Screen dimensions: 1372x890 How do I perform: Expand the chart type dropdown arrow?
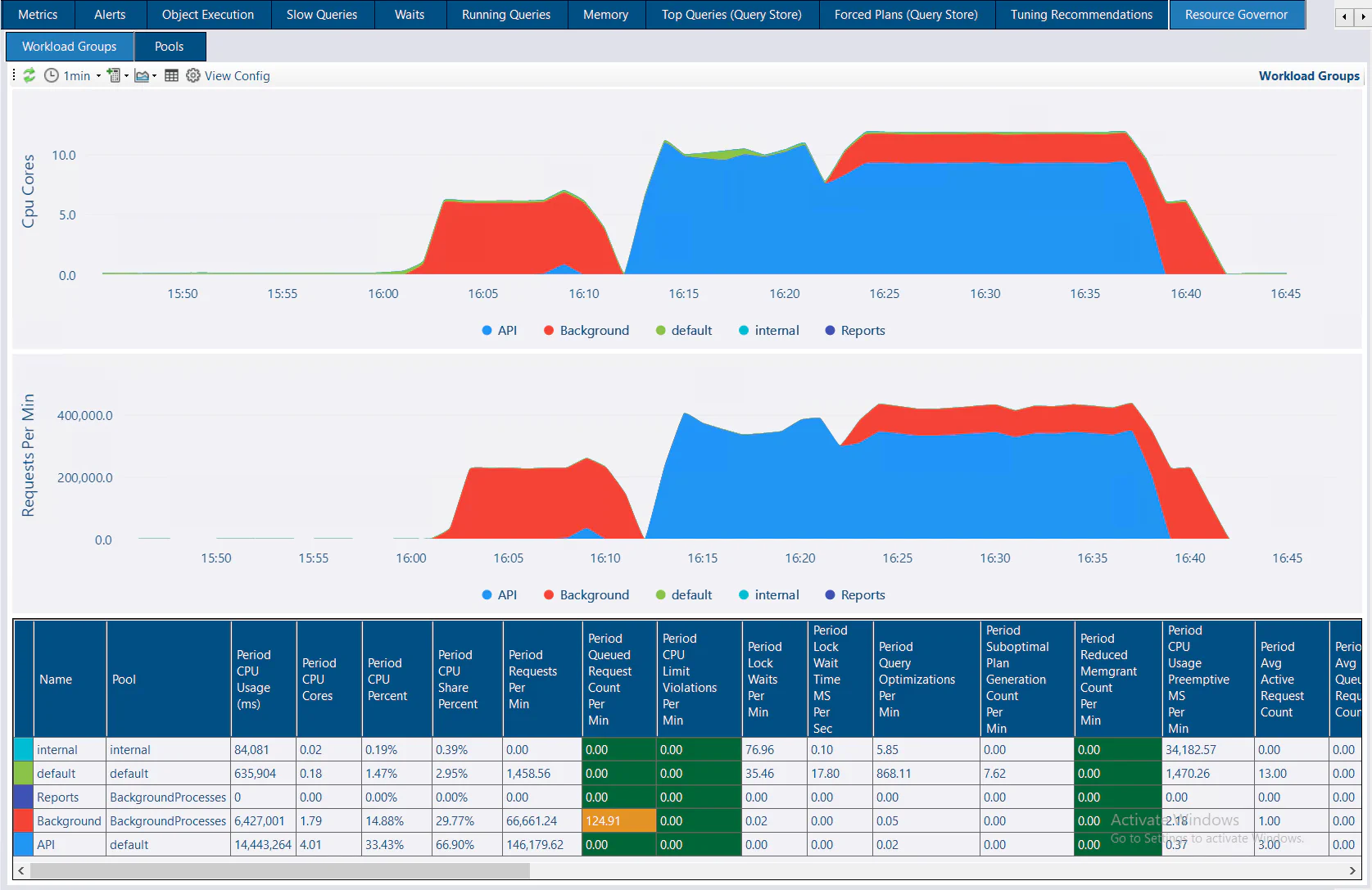tap(154, 76)
